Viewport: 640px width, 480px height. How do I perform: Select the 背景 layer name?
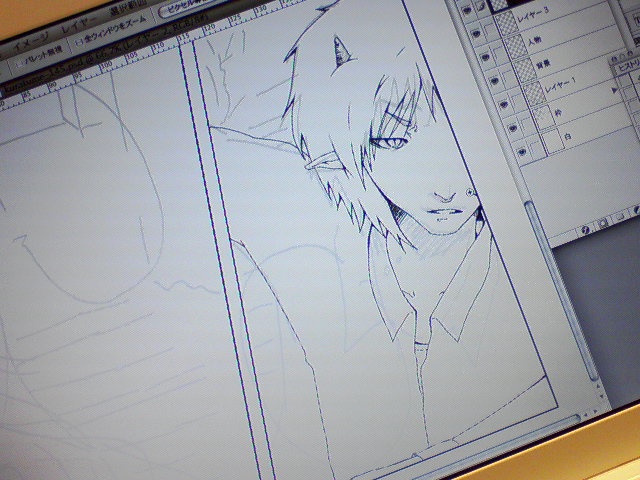543,64
